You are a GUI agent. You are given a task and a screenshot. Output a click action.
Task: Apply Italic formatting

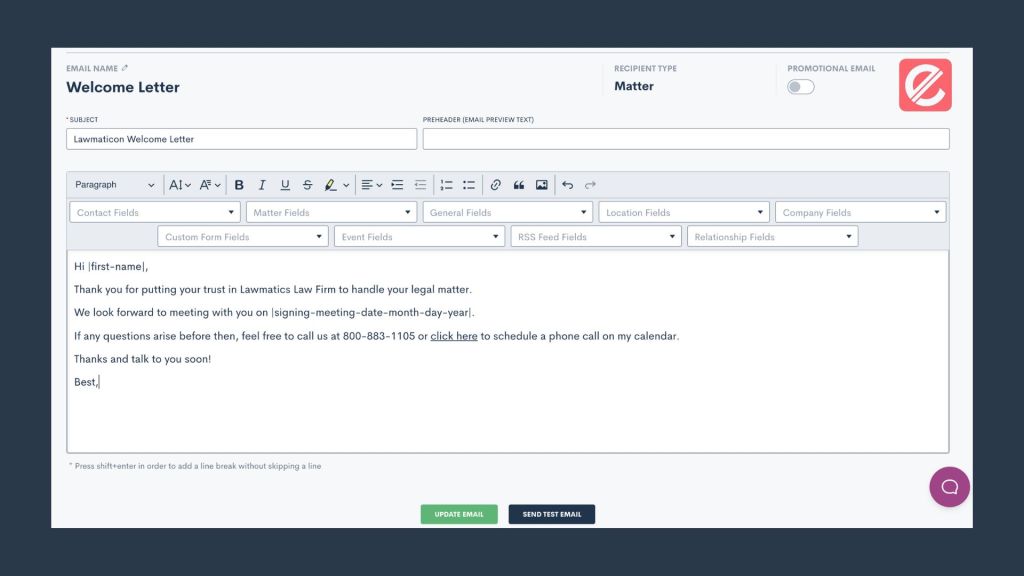[x=262, y=185]
